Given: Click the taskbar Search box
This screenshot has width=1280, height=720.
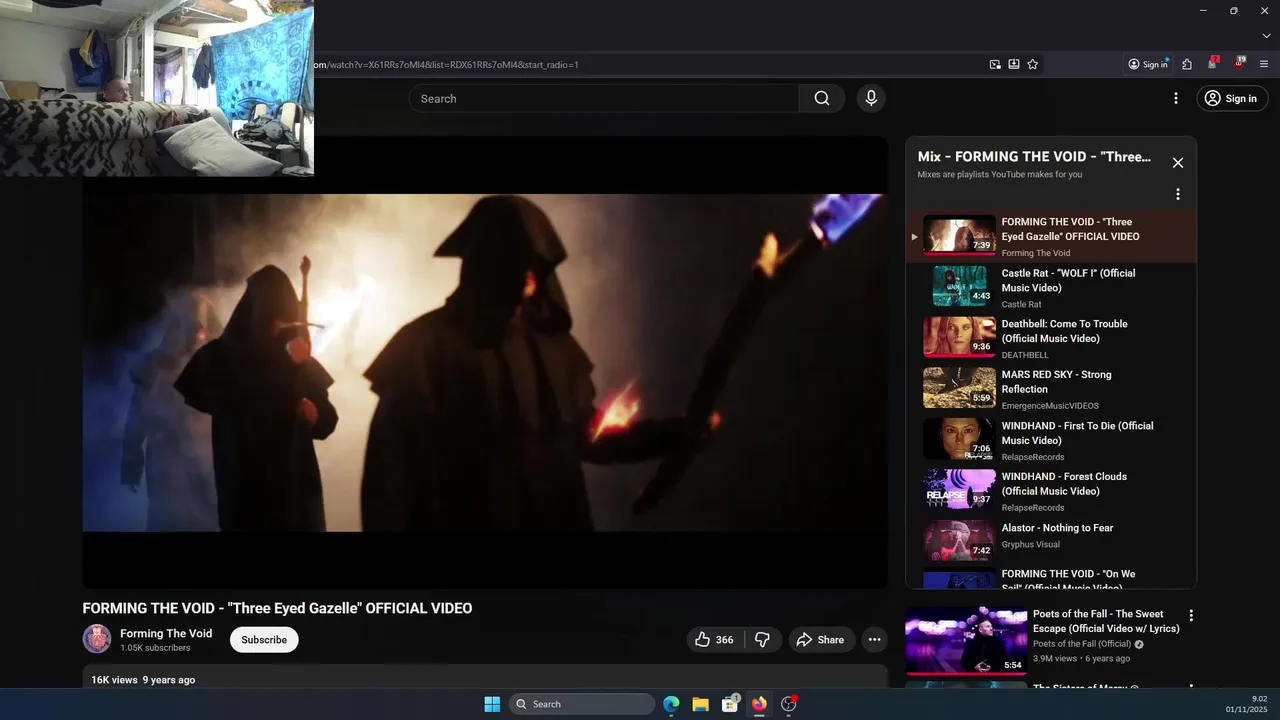Looking at the screenshot, I should pyautogui.click(x=582, y=704).
